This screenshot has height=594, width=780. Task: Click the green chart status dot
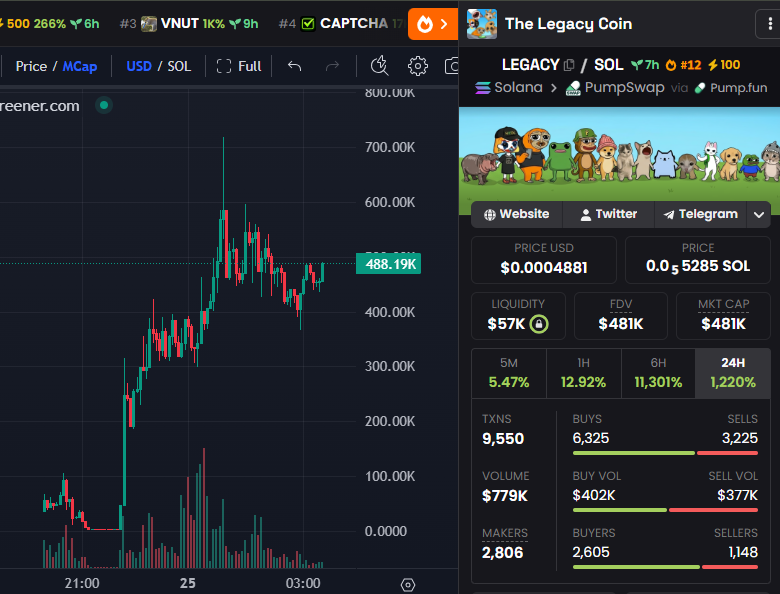click(x=104, y=105)
